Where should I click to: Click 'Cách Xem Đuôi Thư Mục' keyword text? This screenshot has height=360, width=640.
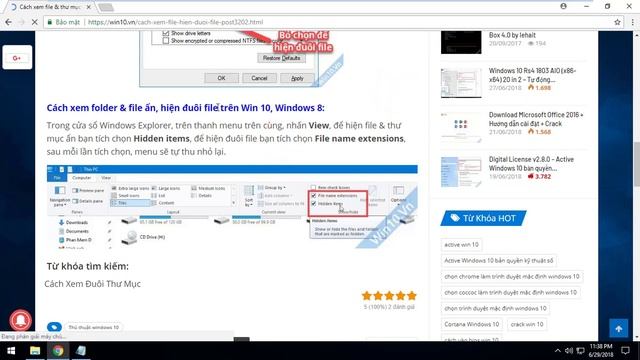92,284
